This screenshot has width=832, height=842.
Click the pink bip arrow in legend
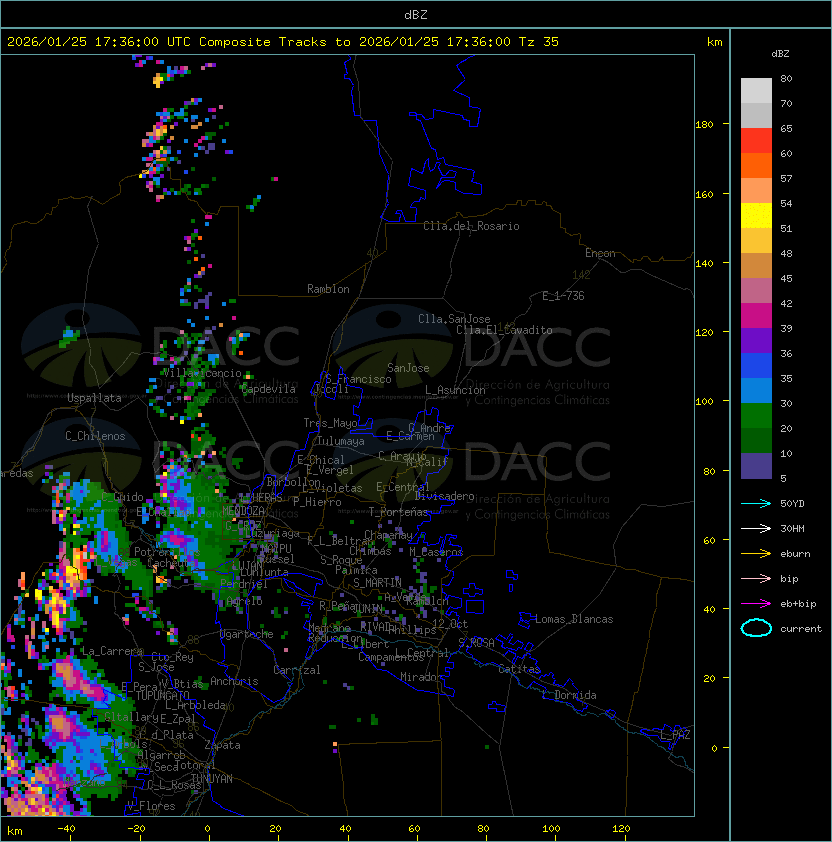tap(756, 578)
